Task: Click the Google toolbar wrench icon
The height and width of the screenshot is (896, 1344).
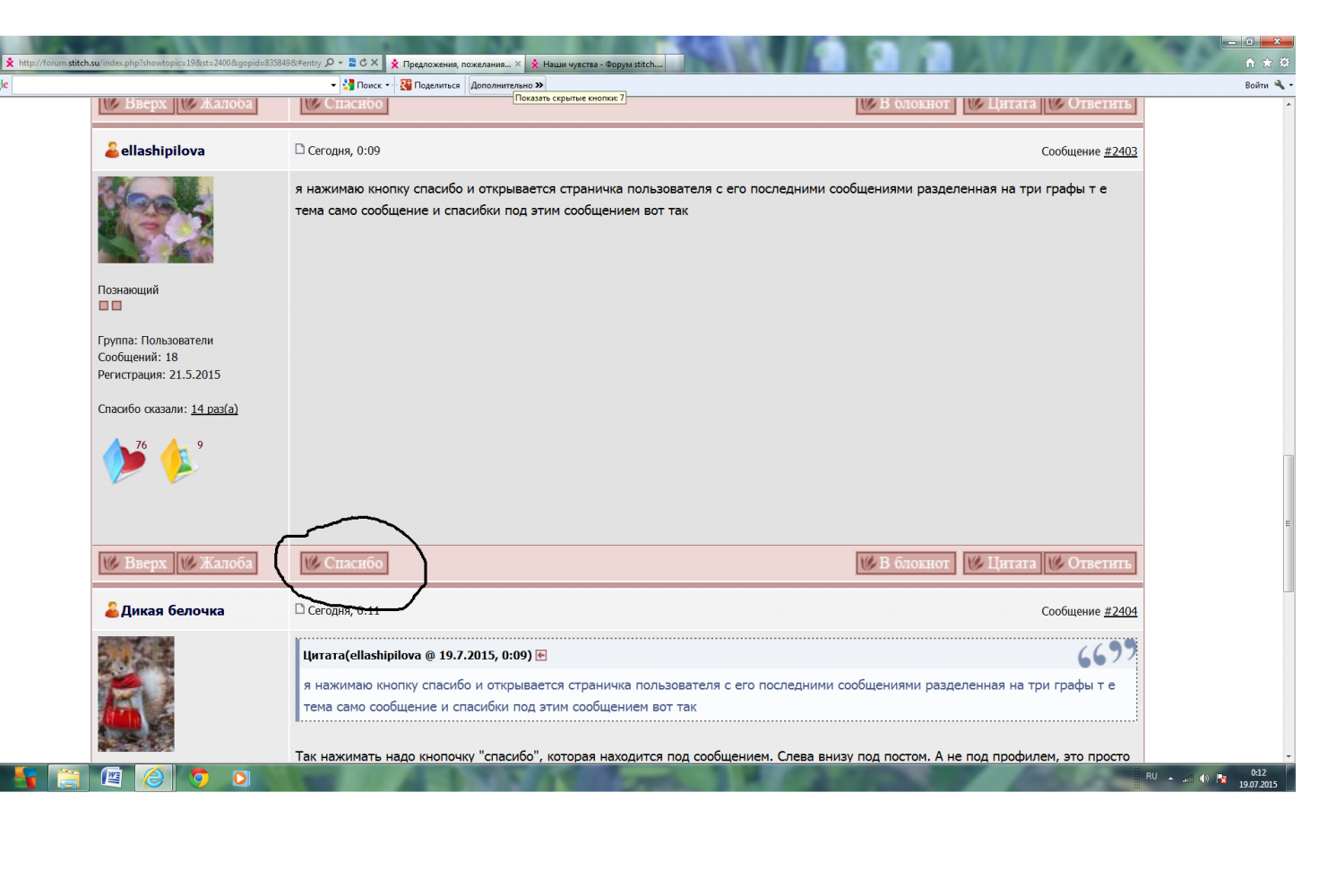Action: pyautogui.click(x=1279, y=85)
